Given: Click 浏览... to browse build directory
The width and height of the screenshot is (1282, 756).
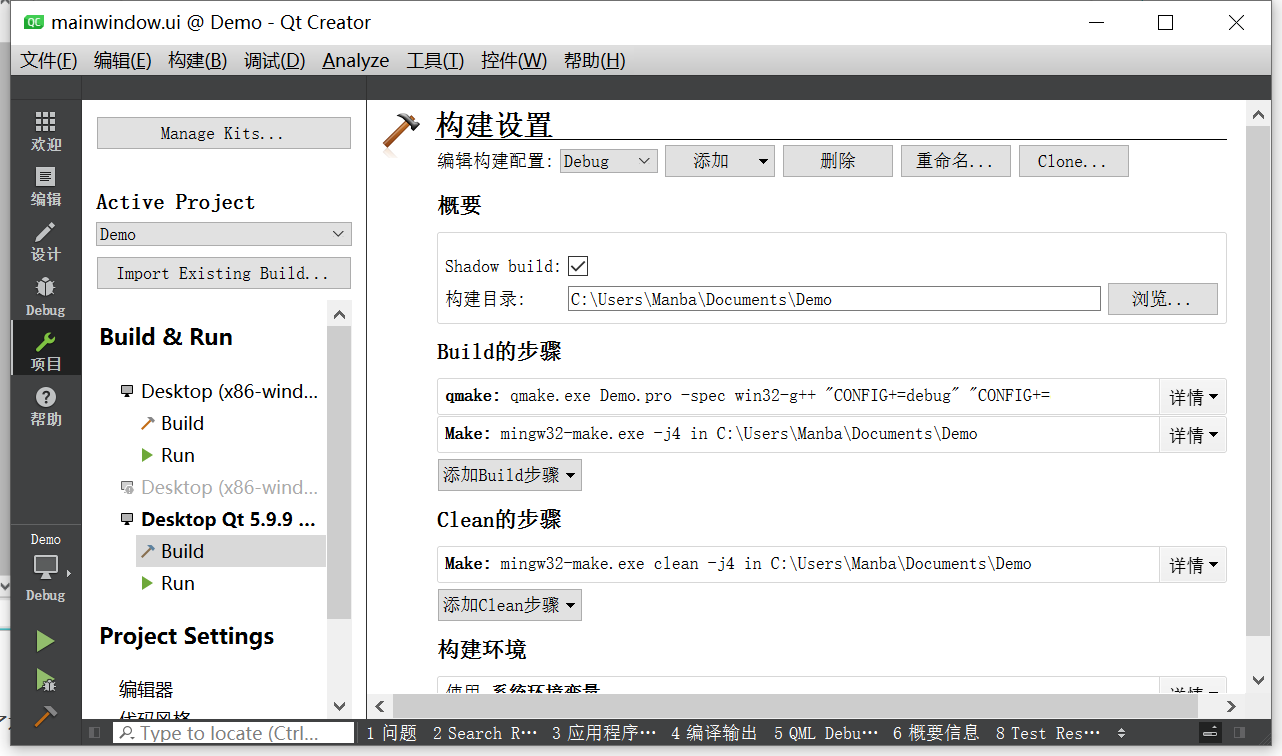Looking at the screenshot, I should 1163,299.
